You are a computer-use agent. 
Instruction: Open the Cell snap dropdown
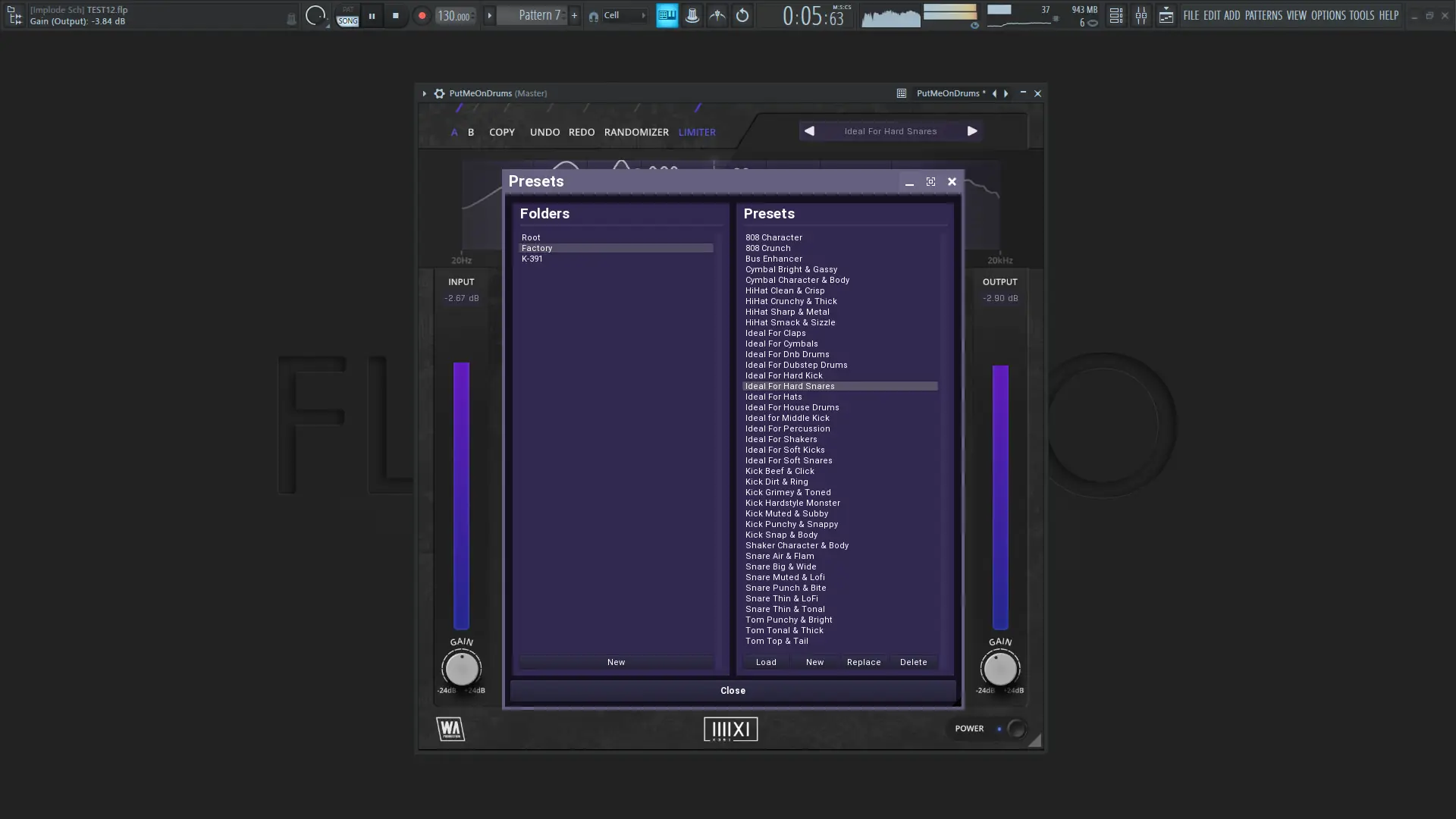coord(620,15)
